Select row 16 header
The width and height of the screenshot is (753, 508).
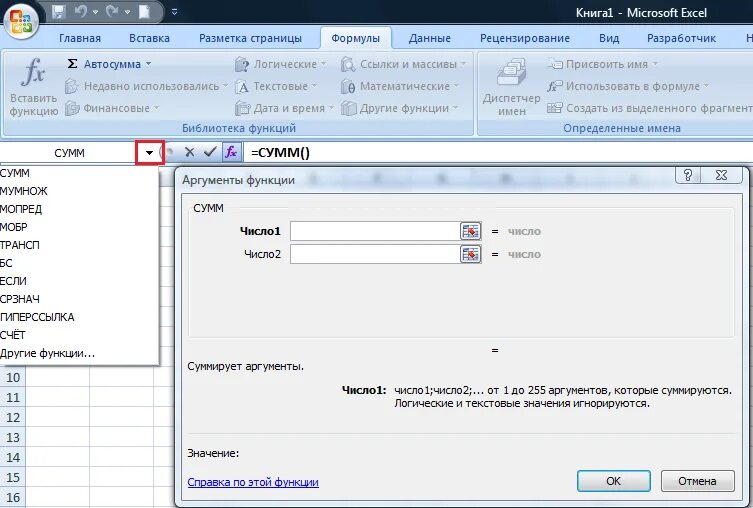click(x=13, y=497)
